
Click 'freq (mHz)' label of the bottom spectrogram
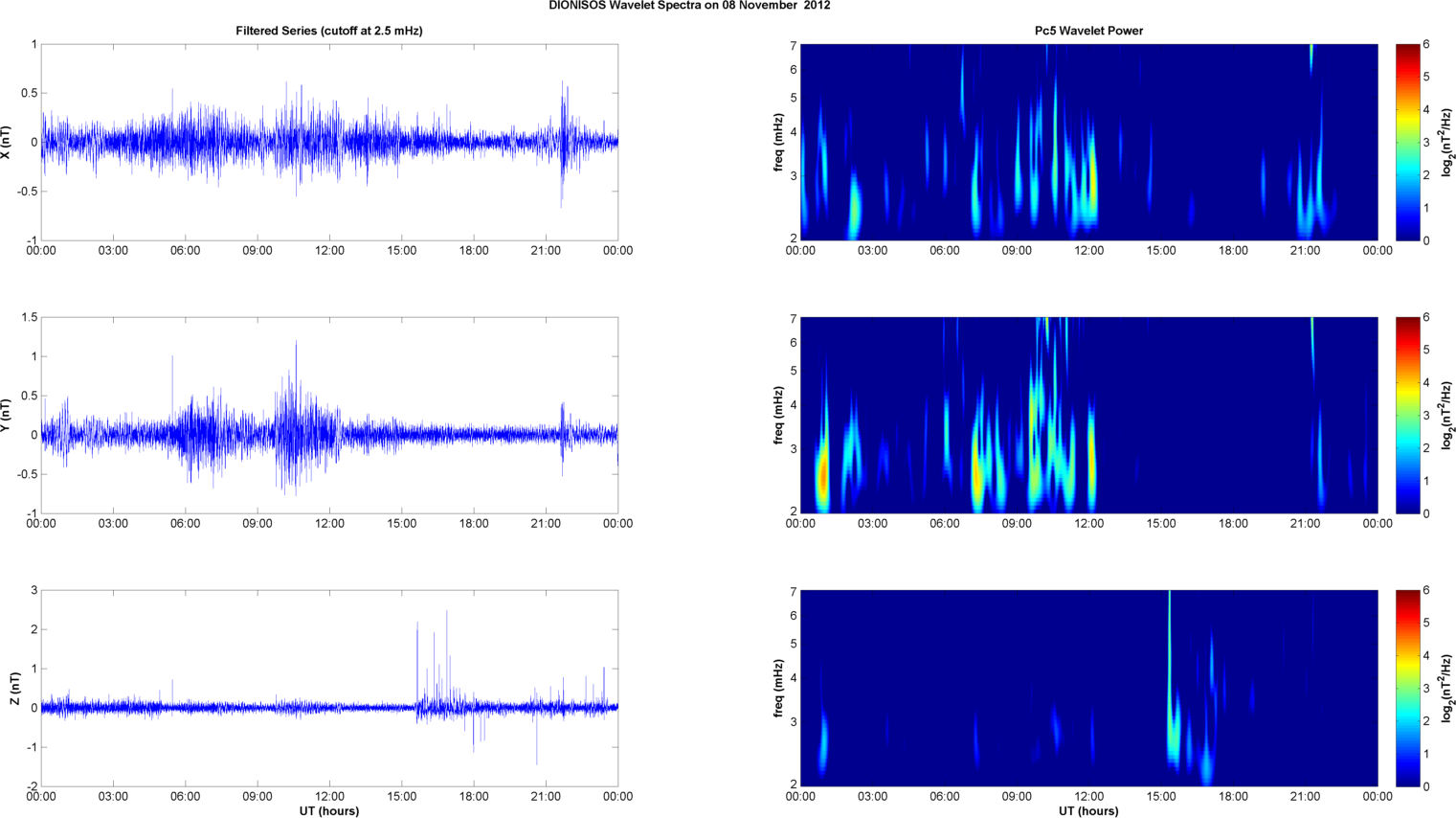tap(778, 689)
